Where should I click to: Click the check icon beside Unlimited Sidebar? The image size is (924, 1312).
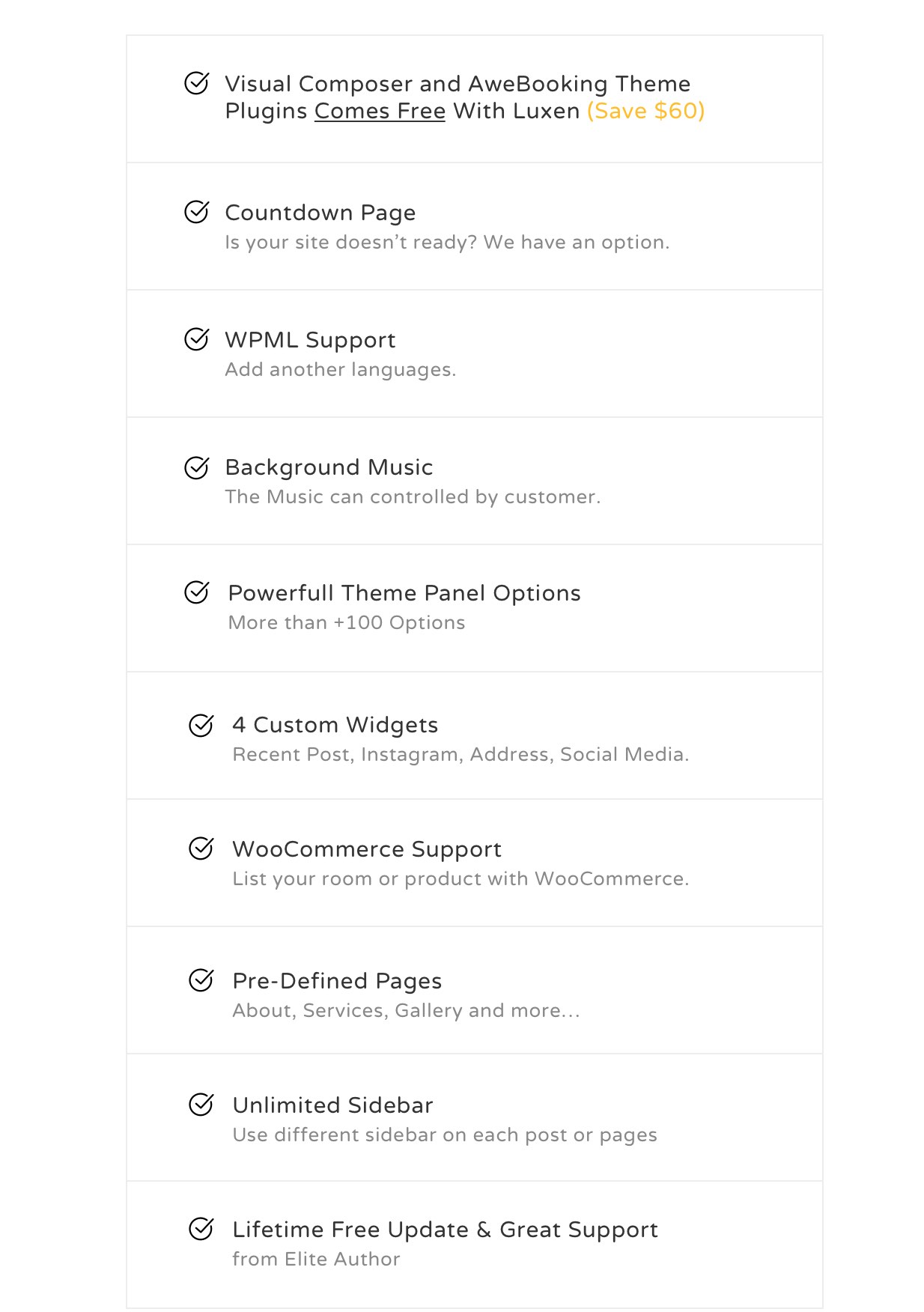pos(201,1104)
